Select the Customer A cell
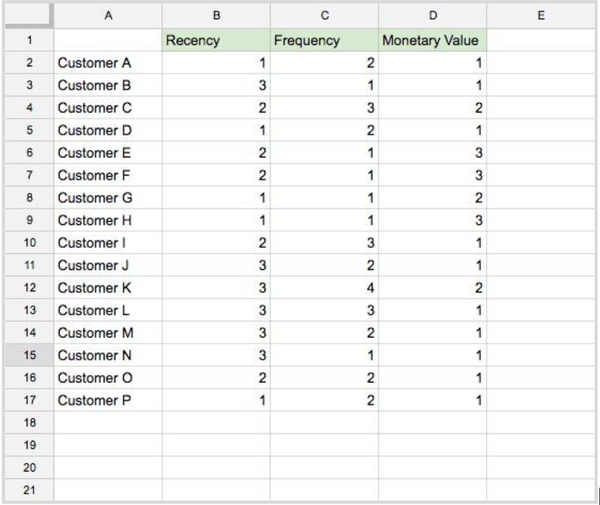The width and height of the screenshot is (600, 505). 108,63
